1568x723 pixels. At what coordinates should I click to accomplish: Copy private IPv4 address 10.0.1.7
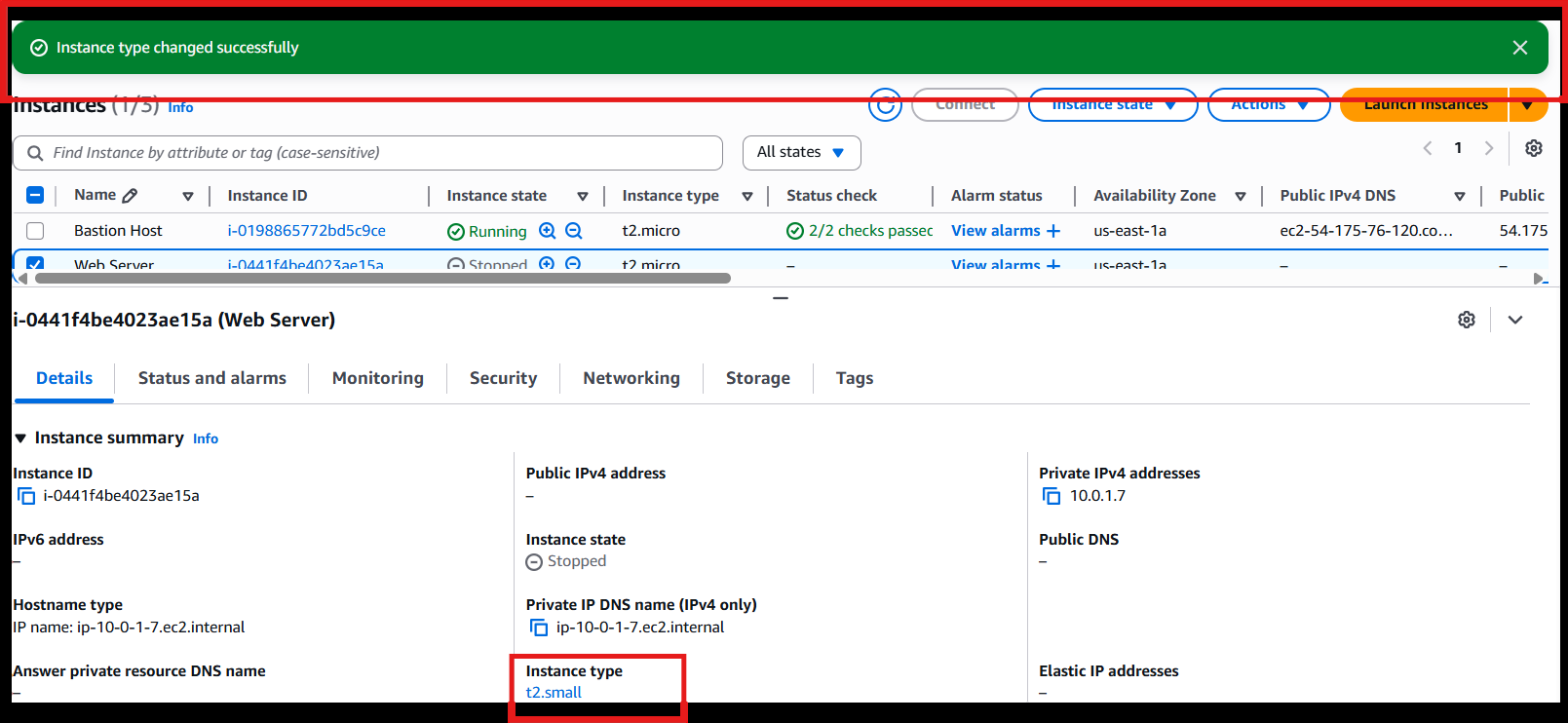point(1052,496)
